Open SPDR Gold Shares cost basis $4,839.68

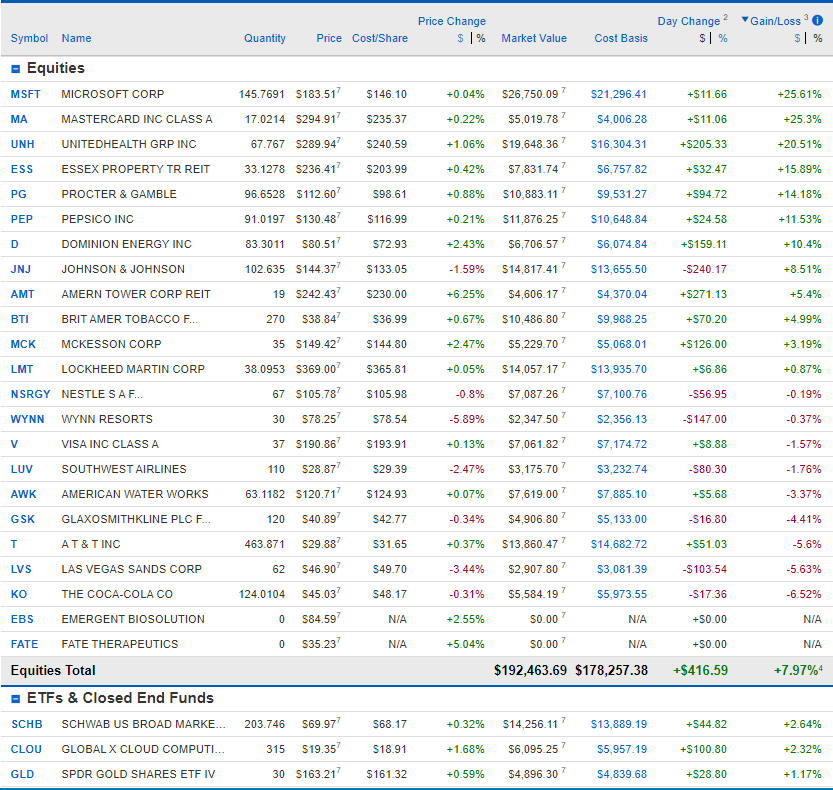click(622, 774)
